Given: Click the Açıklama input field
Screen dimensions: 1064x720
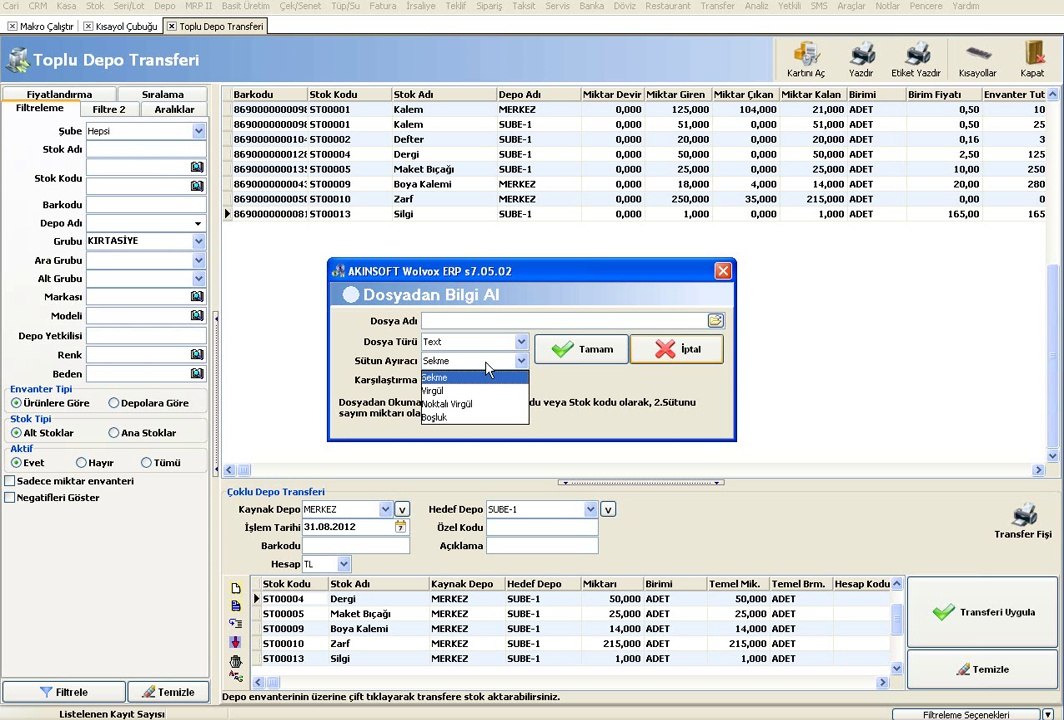Looking at the screenshot, I should click(x=542, y=546).
